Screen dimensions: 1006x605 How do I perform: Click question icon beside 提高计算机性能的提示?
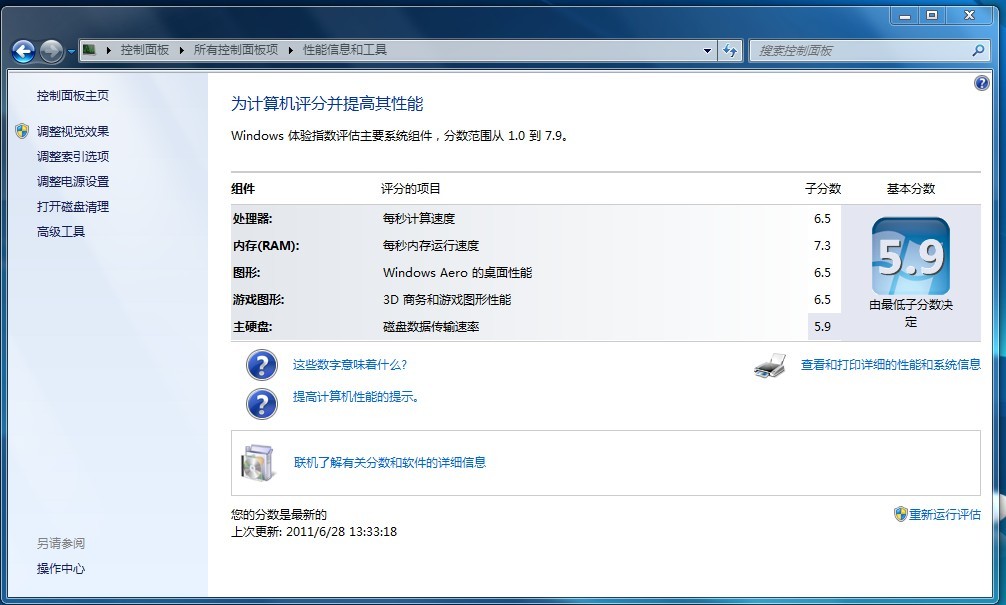pos(262,404)
